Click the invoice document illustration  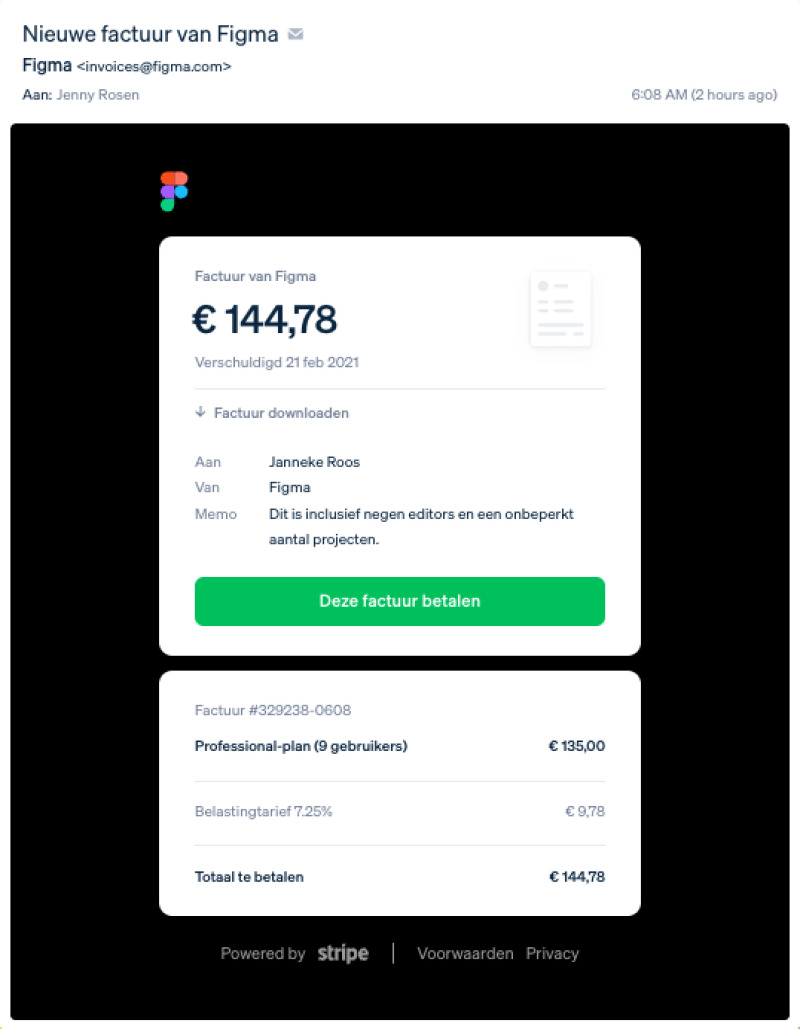point(560,309)
